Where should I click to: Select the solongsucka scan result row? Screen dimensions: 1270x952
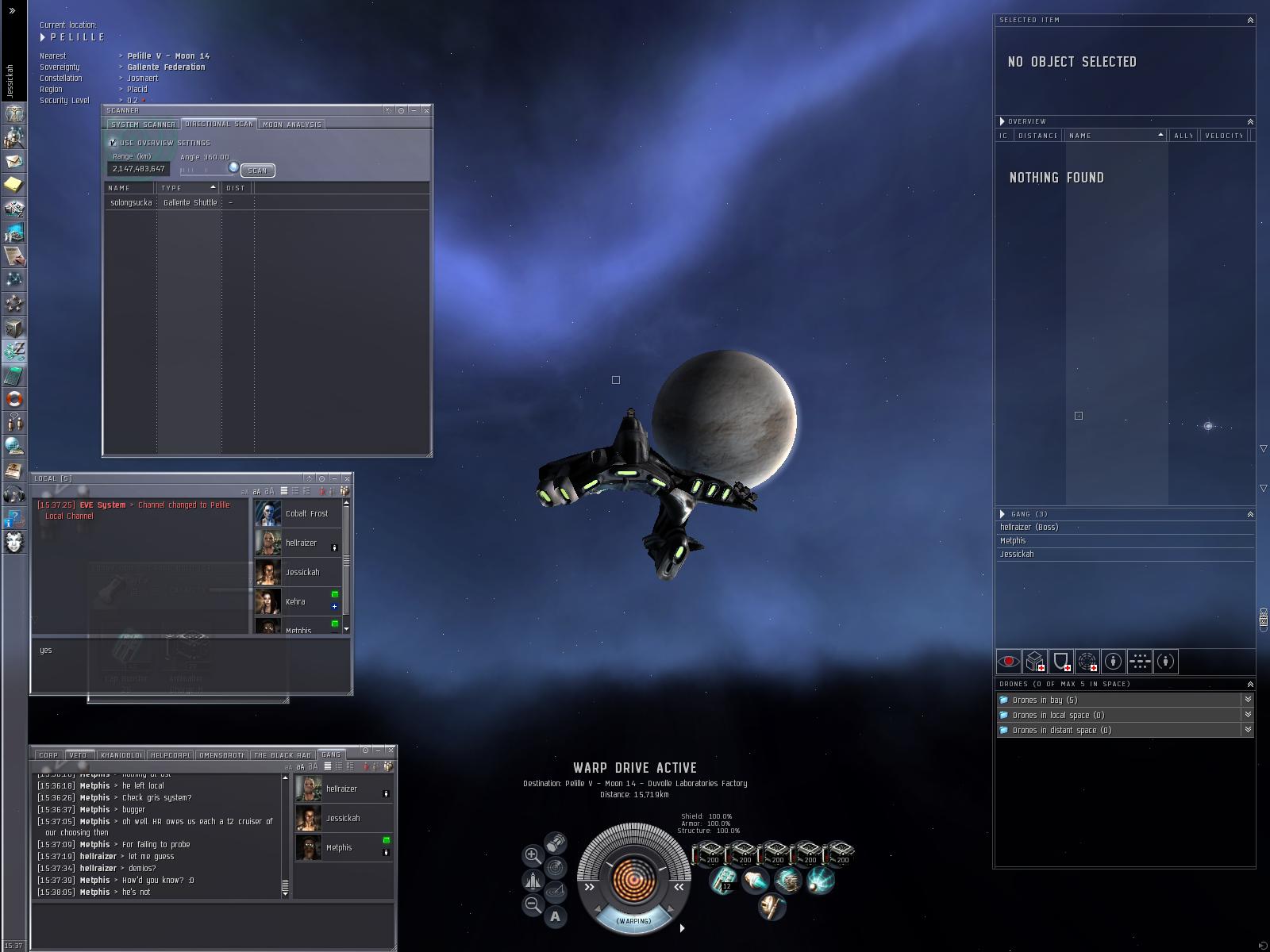tap(267, 202)
